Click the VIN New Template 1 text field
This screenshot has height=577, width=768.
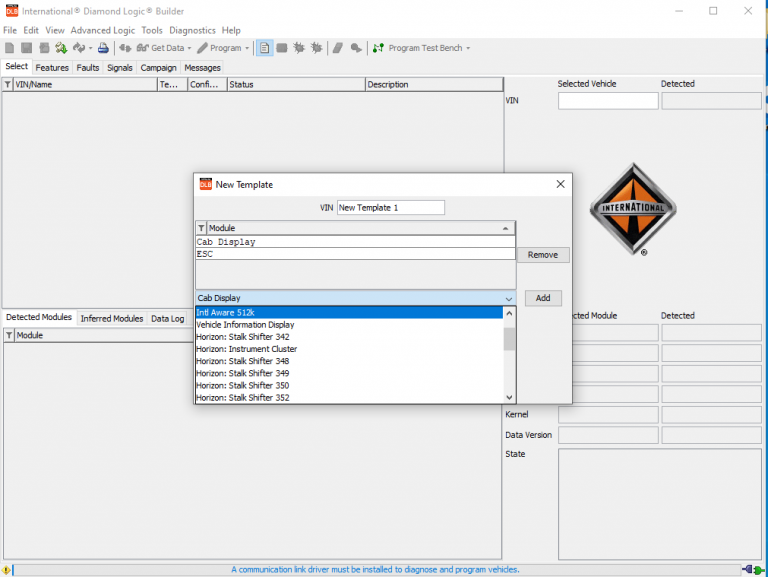390,208
